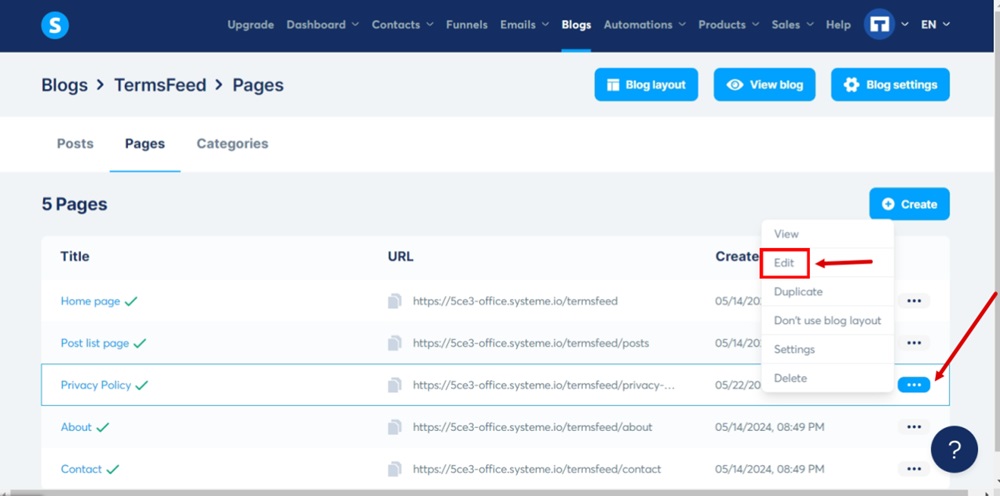Image resolution: width=1000 pixels, height=496 pixels.
Task: Click TermsFeed in the breadcrumb
Action: [160, 85]
